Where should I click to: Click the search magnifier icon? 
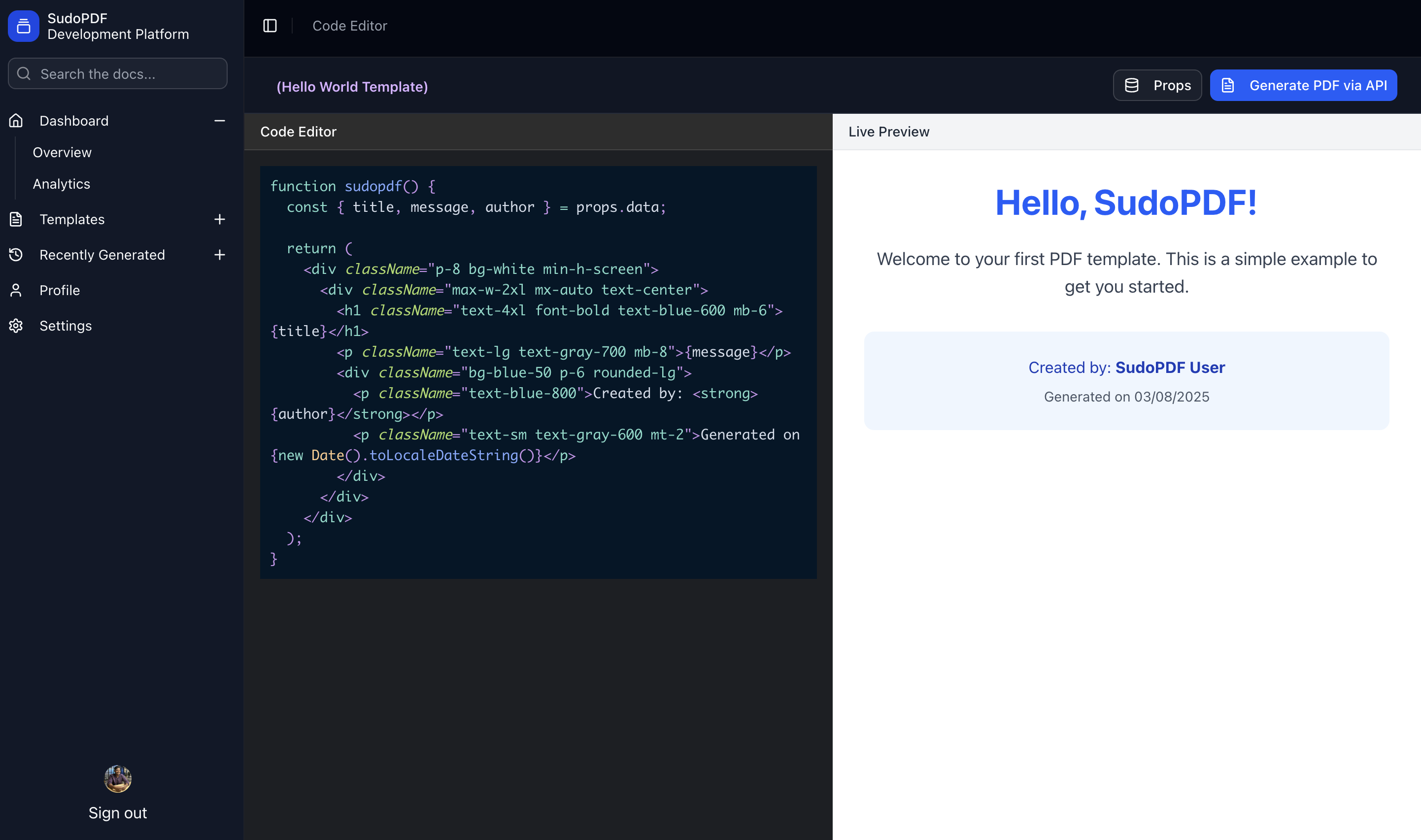tap(24, 73)
